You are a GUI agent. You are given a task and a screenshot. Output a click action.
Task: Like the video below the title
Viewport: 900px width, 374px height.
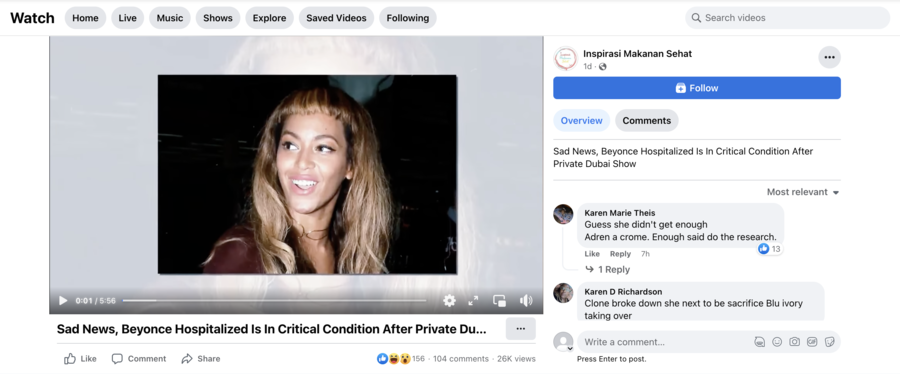80,359
